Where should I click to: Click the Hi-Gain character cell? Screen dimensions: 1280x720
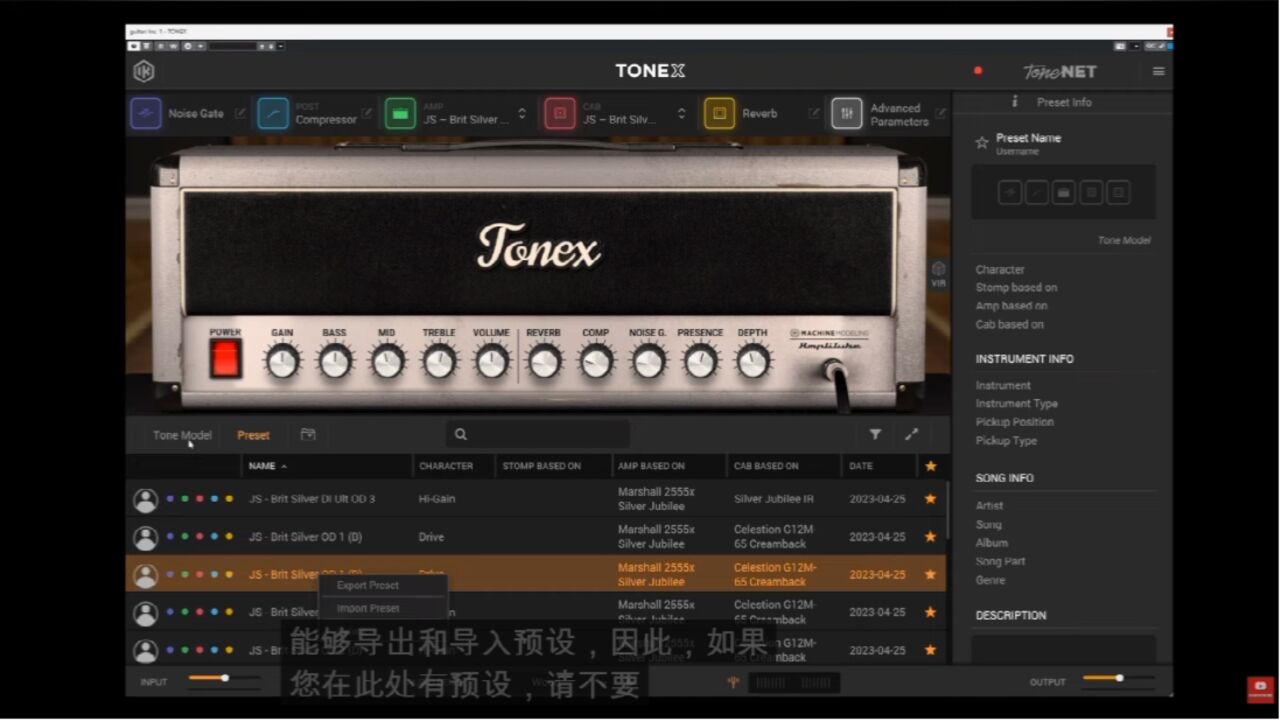[x=437, y=499]
